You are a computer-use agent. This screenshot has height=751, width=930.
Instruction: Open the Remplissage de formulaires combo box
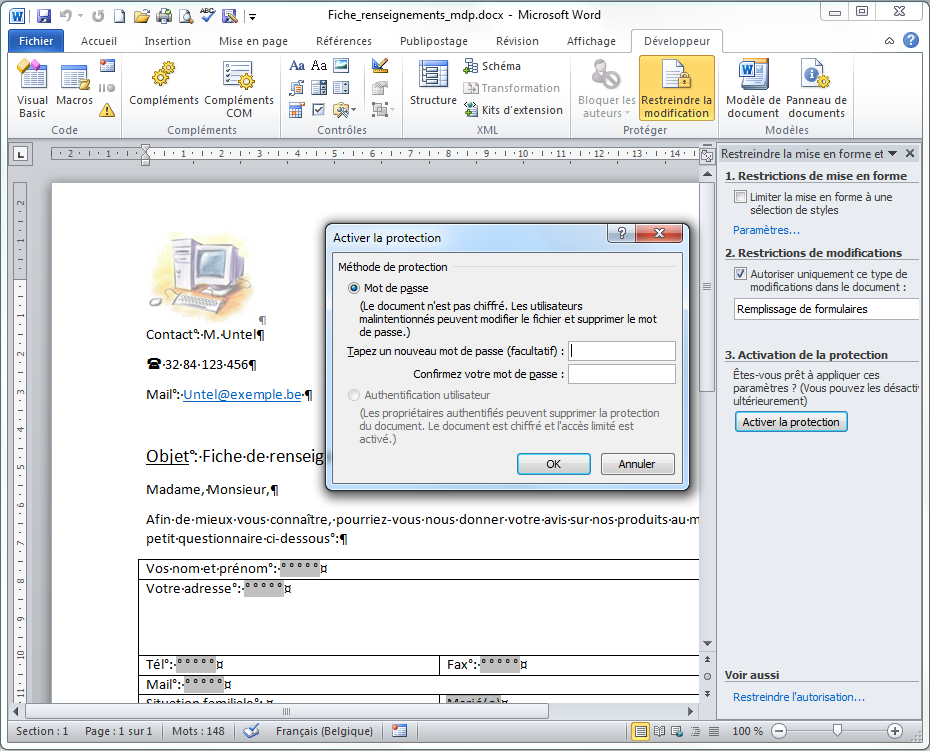pos(826,309)
